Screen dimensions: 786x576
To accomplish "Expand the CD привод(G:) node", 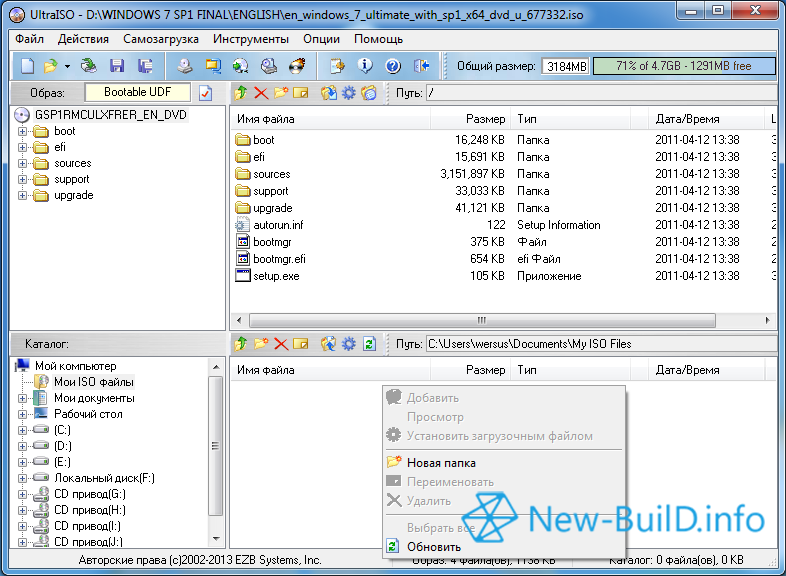I will tap(23, 494).
